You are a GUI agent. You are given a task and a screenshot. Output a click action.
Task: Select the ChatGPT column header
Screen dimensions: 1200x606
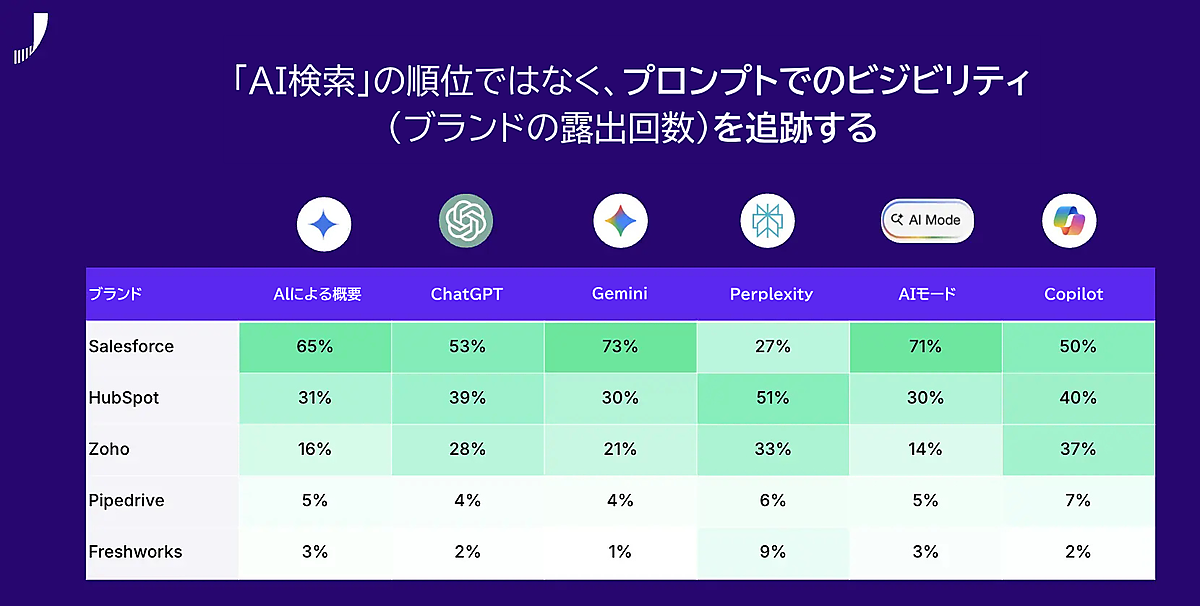467,294
